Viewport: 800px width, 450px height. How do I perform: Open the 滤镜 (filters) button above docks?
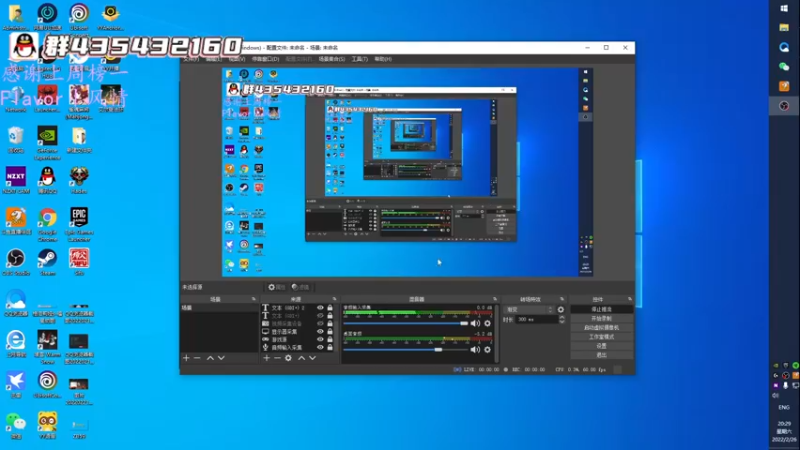pos(301,287)
